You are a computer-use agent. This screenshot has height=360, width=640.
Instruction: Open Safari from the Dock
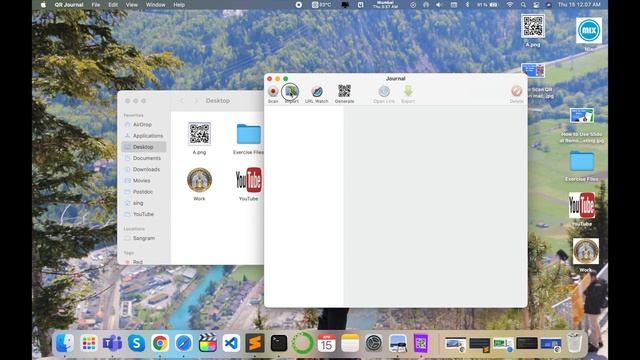(x=184, y=343)
